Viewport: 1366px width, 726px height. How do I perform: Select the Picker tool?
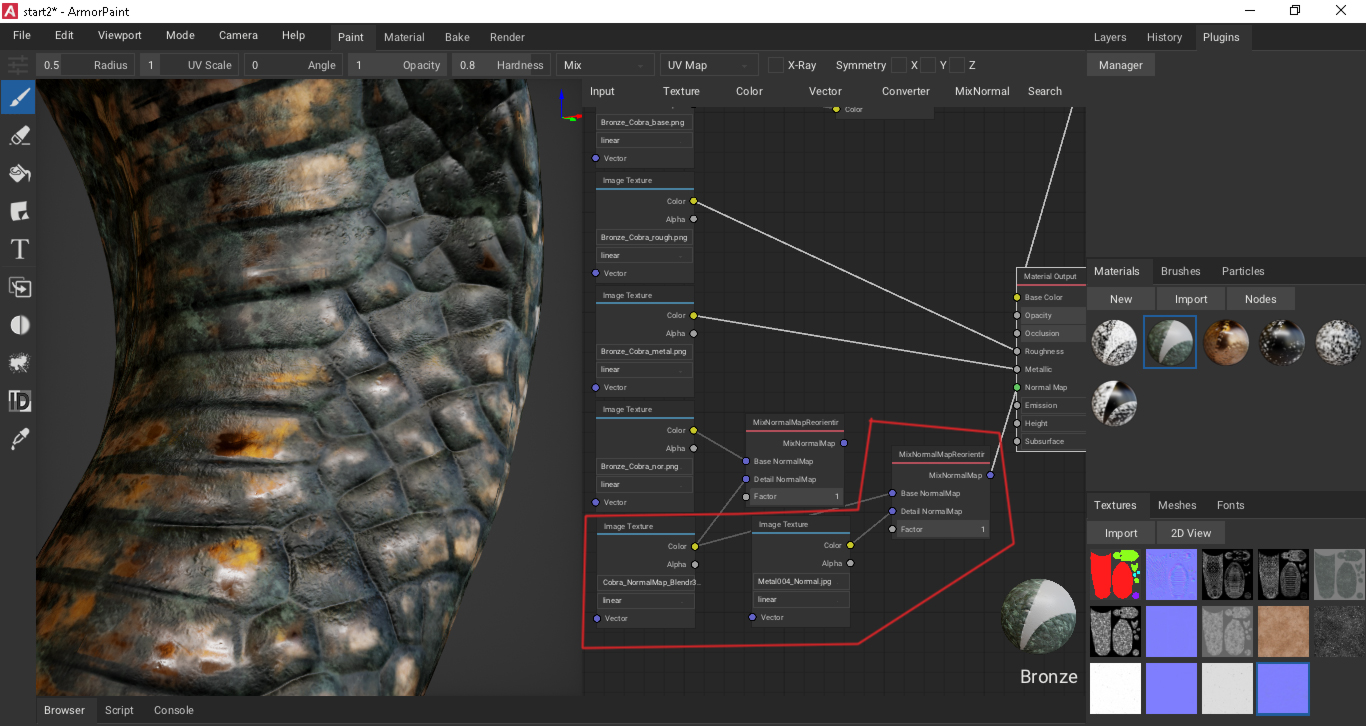point(17,438)
